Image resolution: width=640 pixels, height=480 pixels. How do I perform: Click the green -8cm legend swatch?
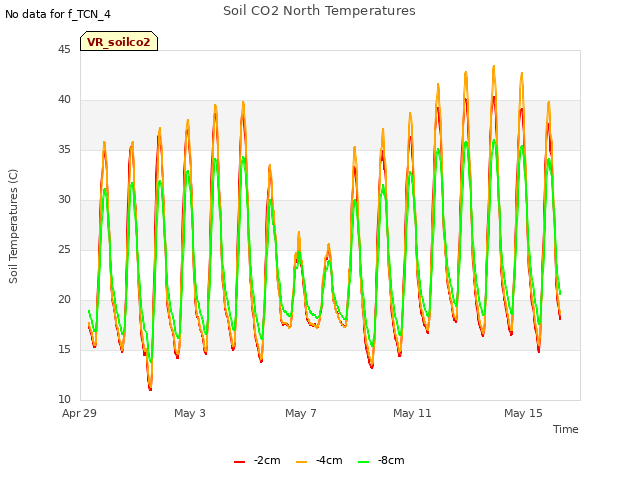click(x=363, y=462)
